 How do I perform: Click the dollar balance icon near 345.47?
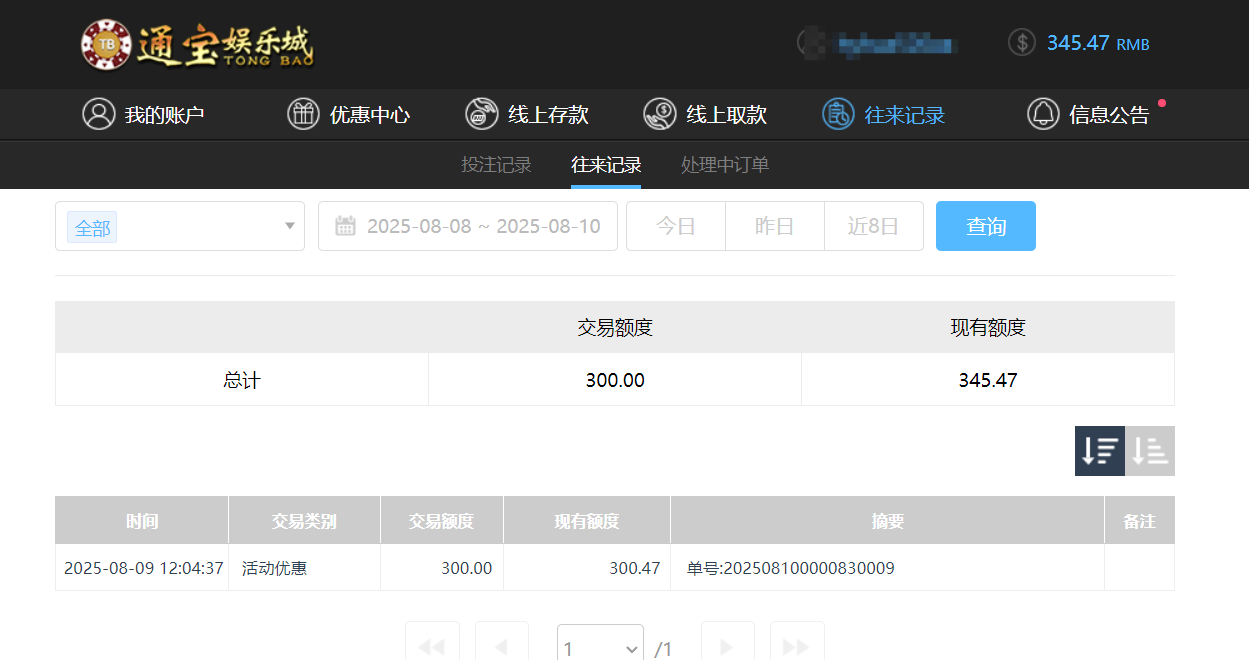[x=1021, y=43]
